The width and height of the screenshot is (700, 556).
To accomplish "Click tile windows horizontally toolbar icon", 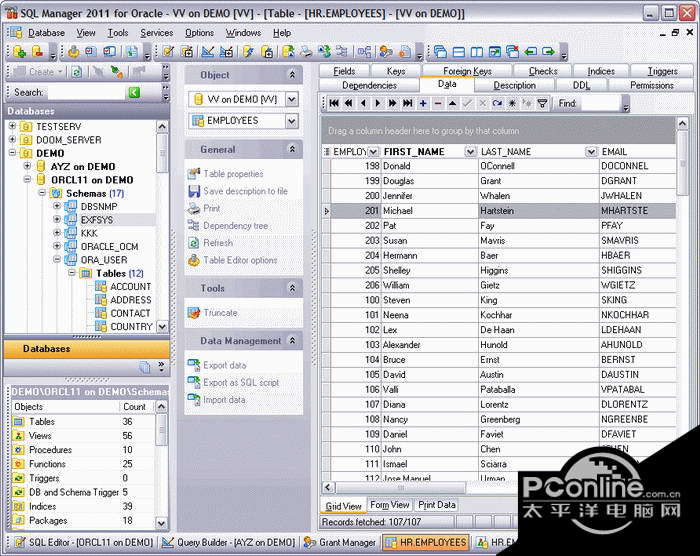I will click(x=458, y=52).
